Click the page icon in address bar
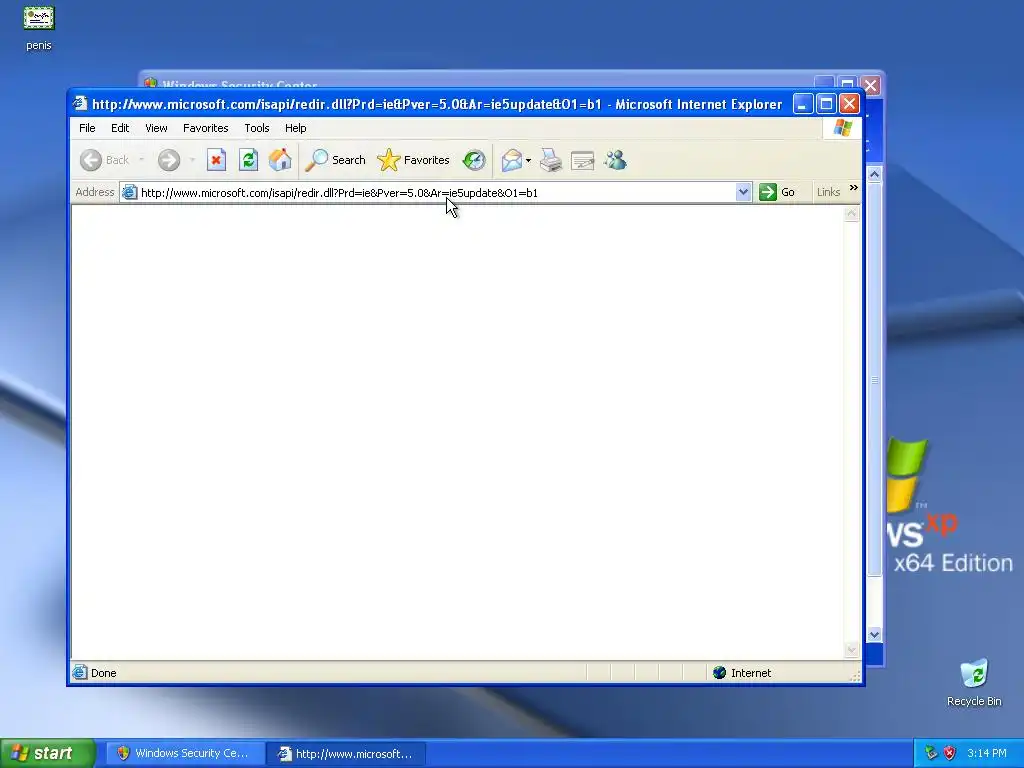The width and height of the screenshot is (1024, 768). pyautogui.click(x=129, y=193)
